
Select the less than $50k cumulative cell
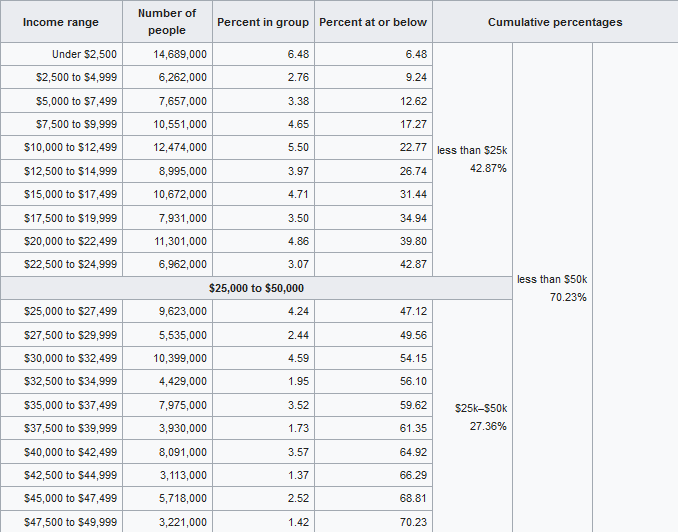click(553, 288)
